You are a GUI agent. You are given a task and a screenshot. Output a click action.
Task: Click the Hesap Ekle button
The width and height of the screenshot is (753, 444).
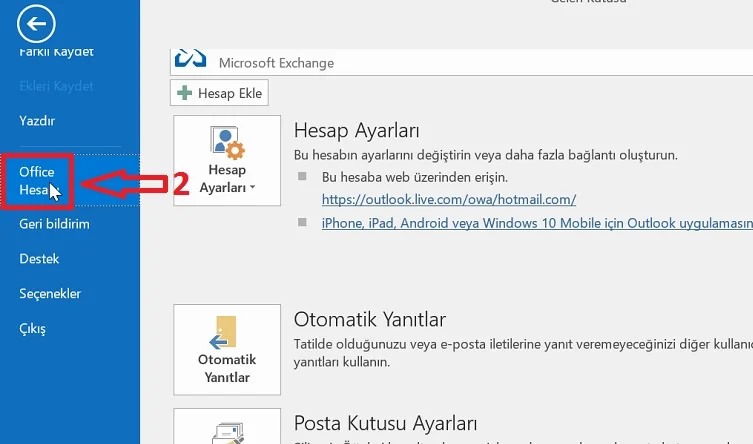pyautogui.click(x=219, y=93)
